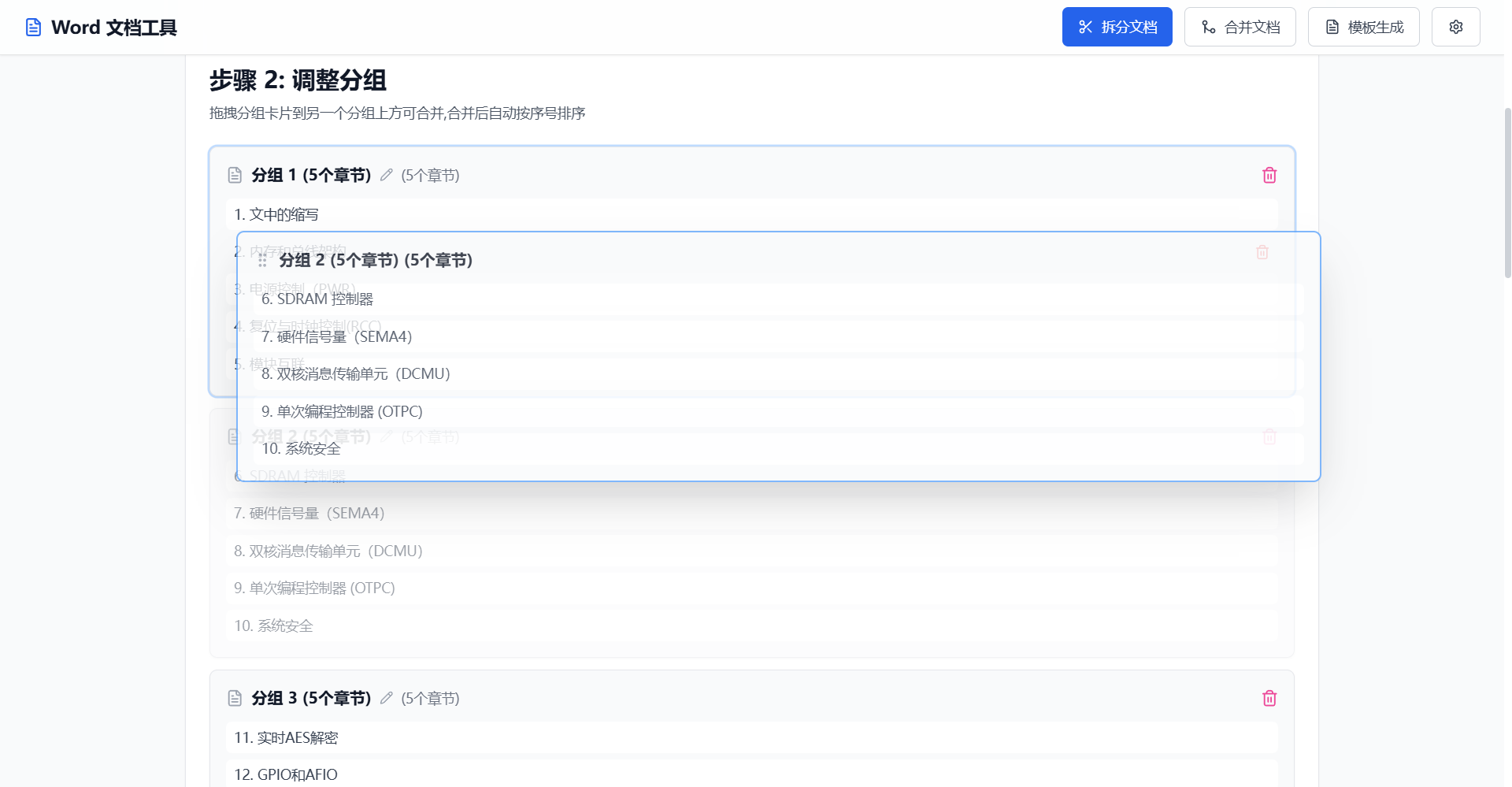Select chapter 1. 文中的缩写

(751, 214)
